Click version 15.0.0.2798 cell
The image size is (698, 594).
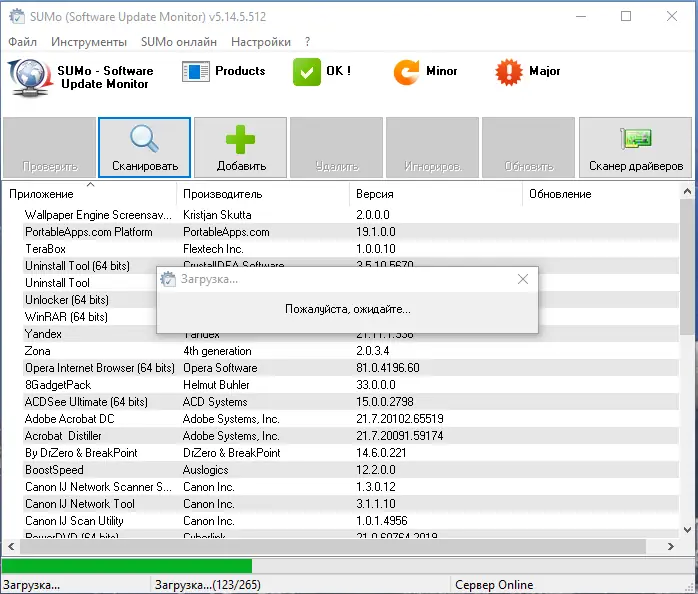385,401
